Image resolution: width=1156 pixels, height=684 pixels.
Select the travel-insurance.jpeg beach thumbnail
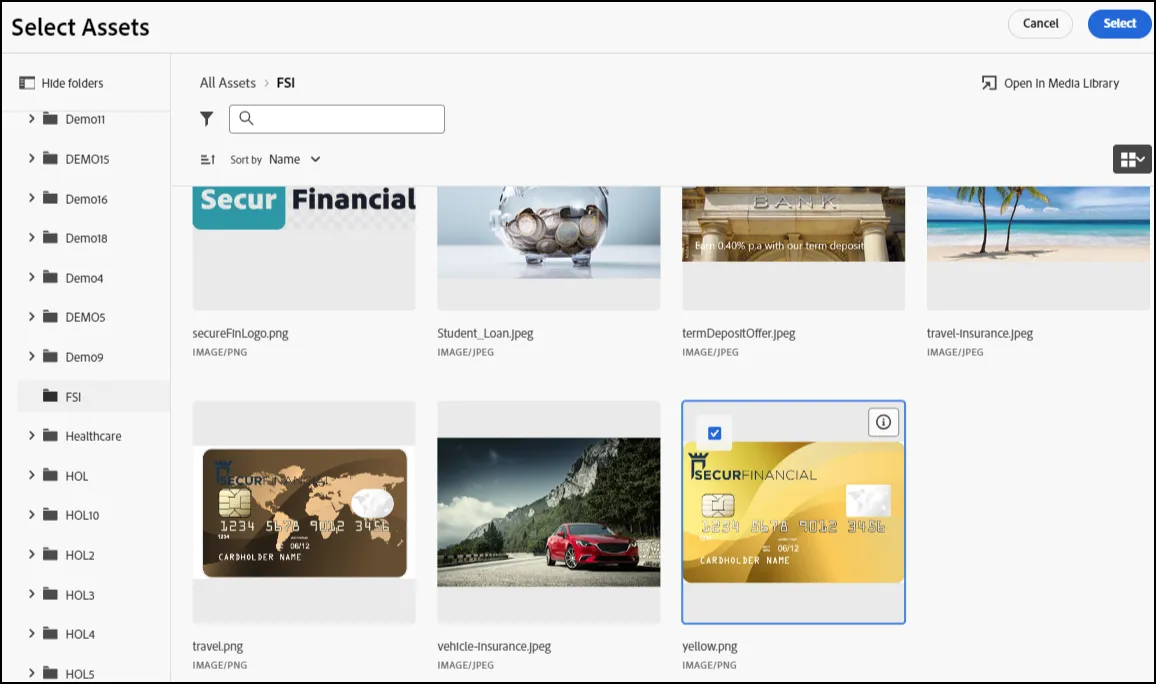1038,248
